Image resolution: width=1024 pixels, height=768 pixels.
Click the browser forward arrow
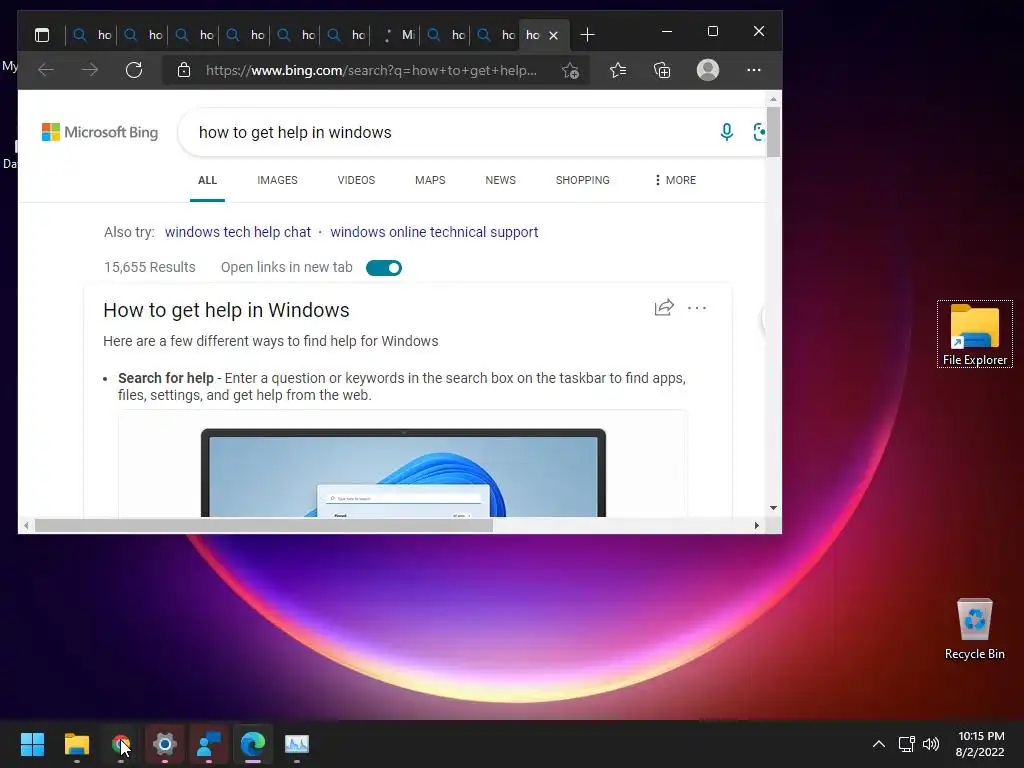pyautogui.click(x=90, y=70)
